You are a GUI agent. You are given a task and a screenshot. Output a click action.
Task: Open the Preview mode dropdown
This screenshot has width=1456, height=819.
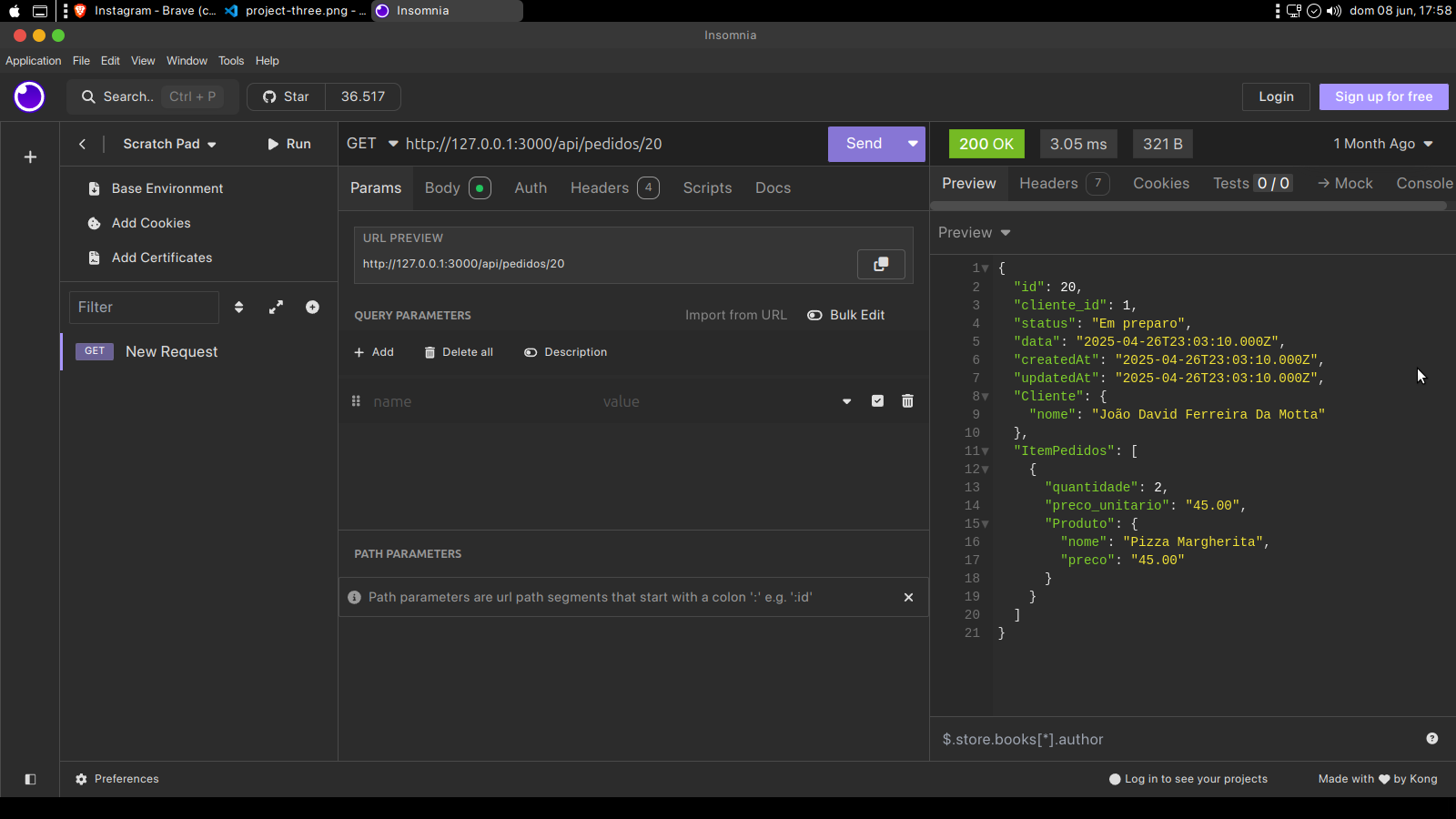975,233
